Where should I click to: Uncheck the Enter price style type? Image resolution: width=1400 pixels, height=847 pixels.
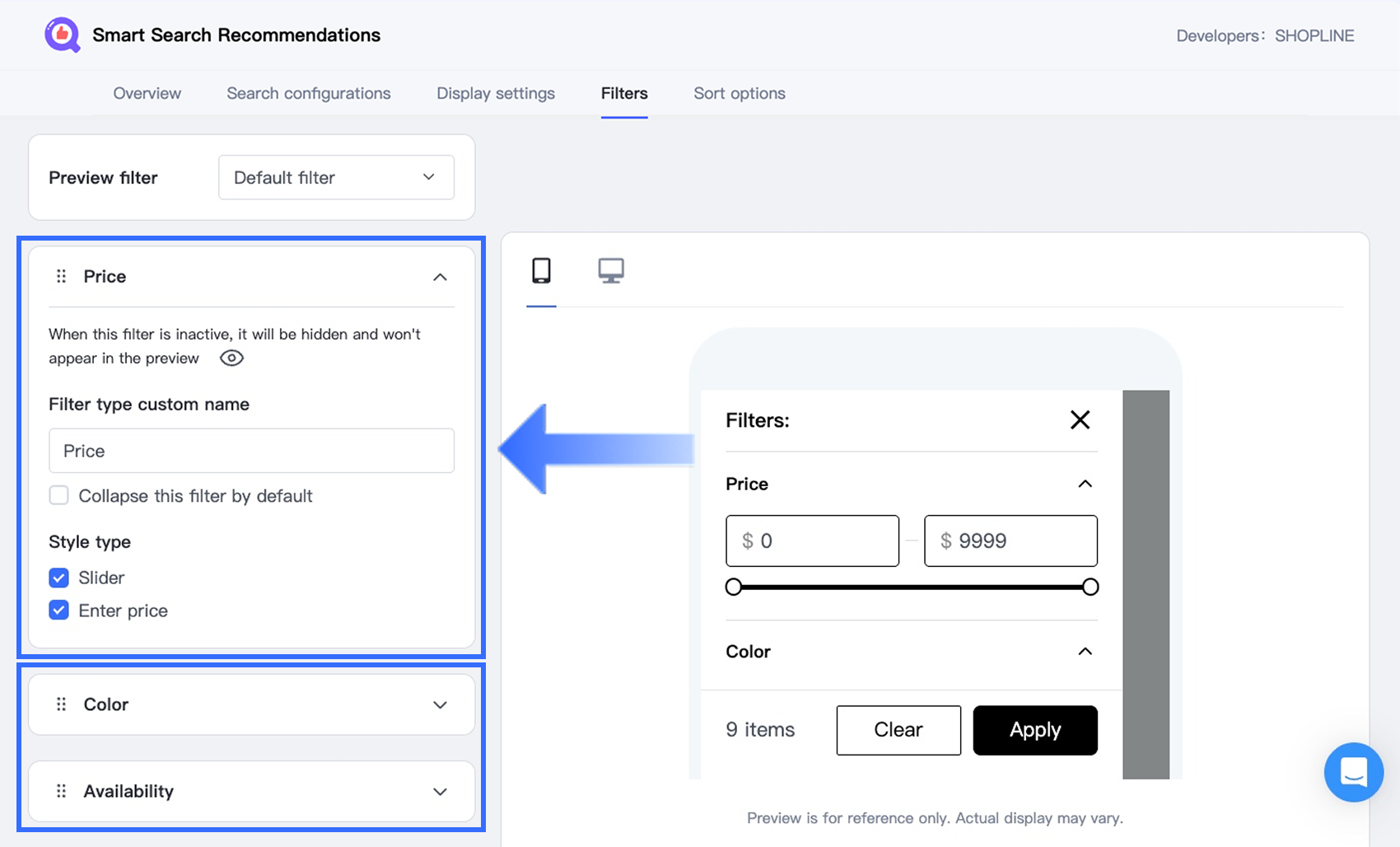(58, 611)
